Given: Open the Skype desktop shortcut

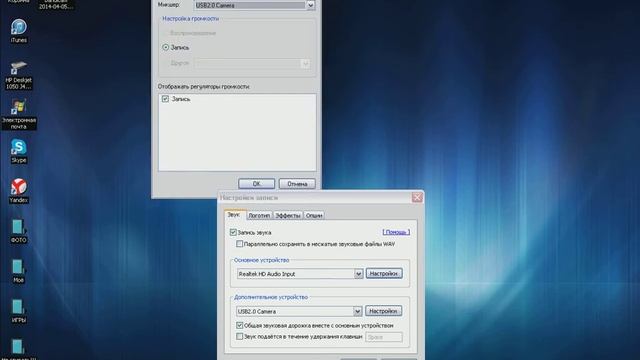Looking at the screenshot, I should [18, 151].
